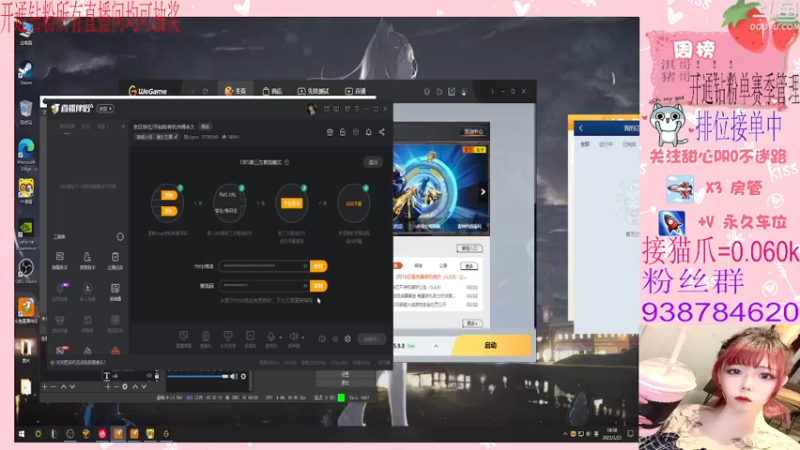Screen dimensions: 800x450
Task: Open Microsoft Edge desktop shortcut
Action: [x=26, y=155]
